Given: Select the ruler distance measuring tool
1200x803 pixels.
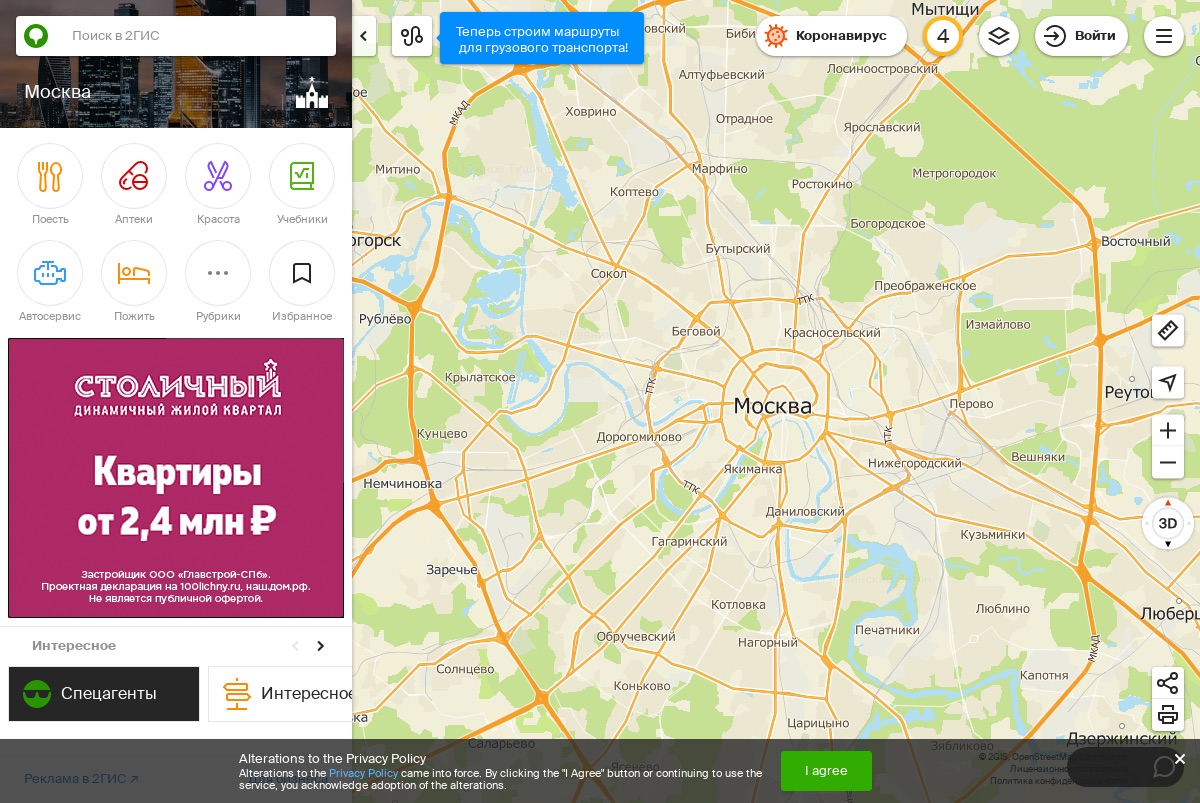Looking at the screenshot, I should pos(1168,330).
